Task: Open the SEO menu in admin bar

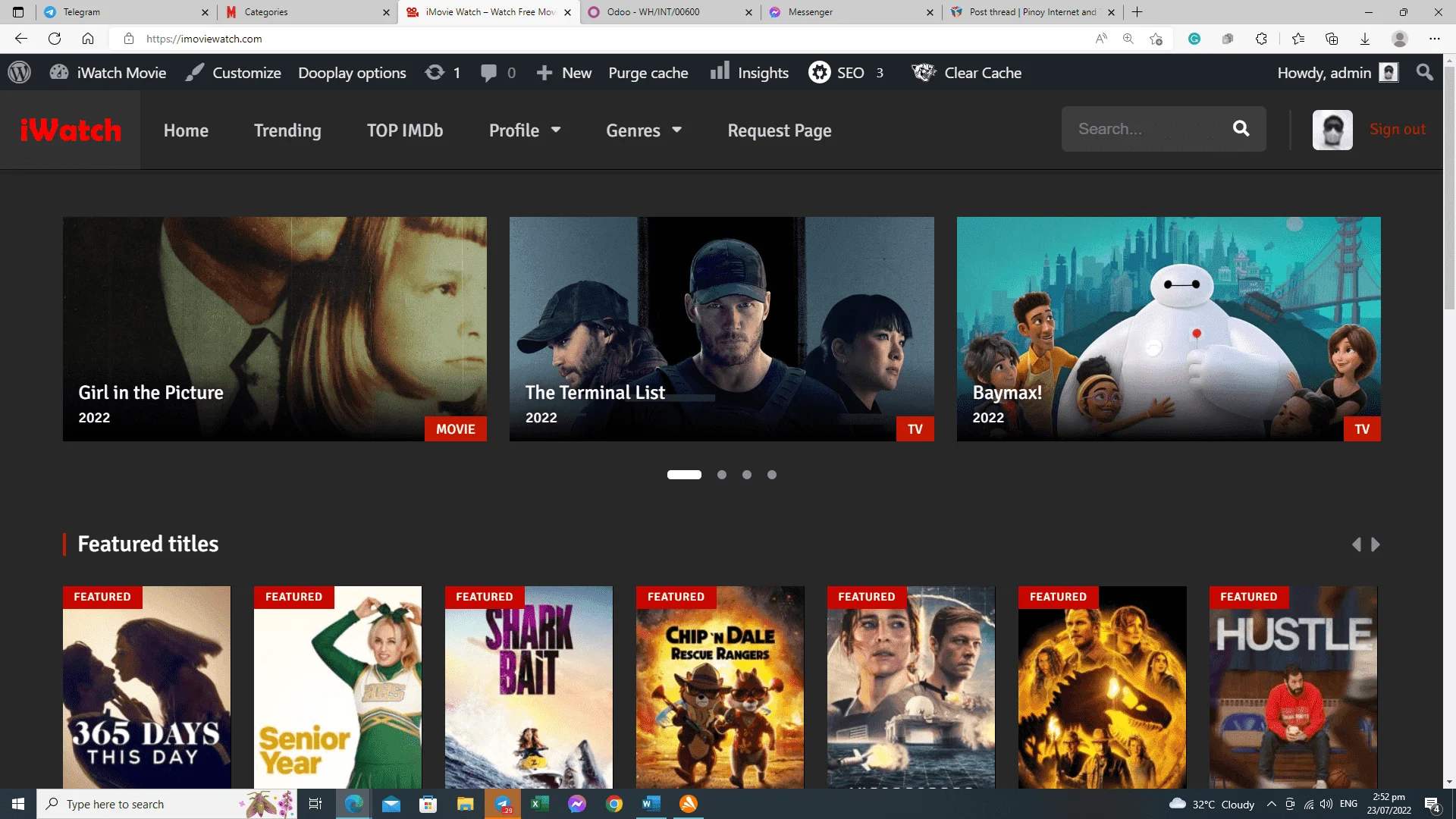Action: 846,73
